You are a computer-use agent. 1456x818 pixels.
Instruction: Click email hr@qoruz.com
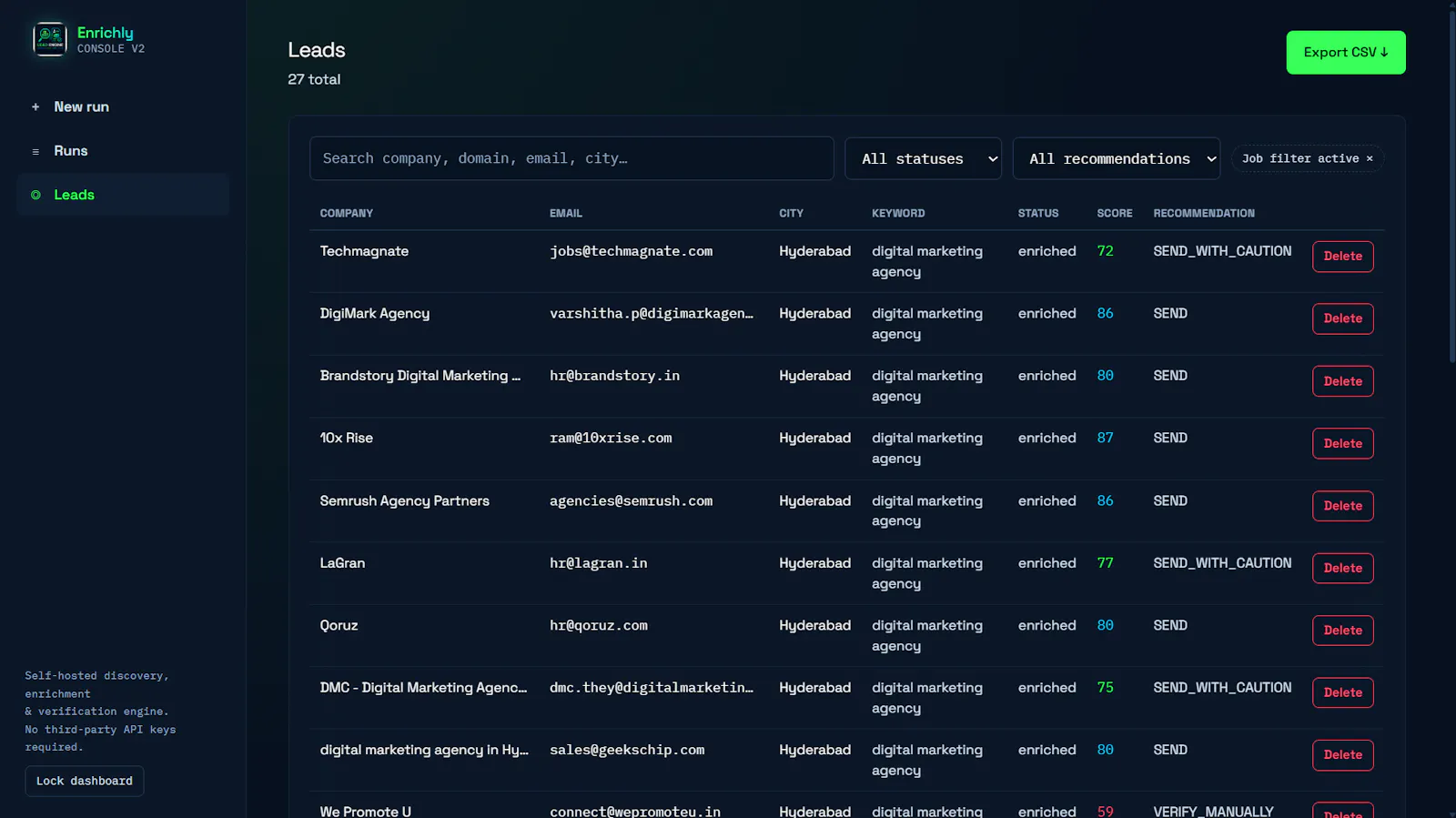[x=599, y=625]
